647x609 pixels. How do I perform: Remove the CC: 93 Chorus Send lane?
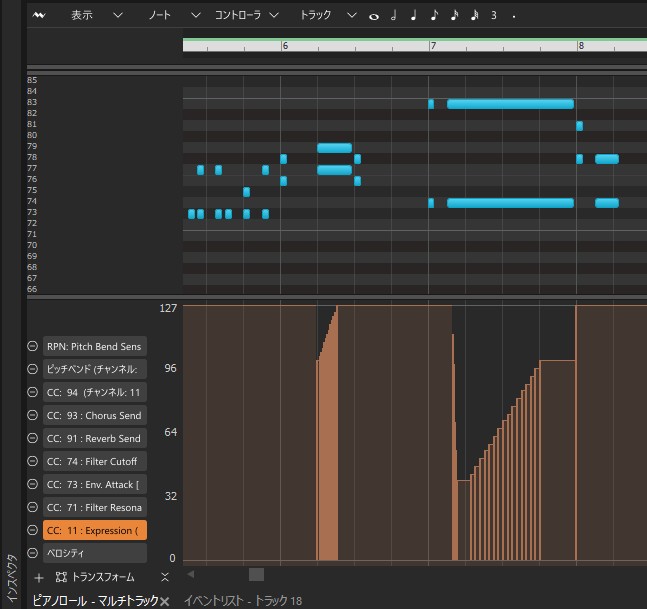(x=32, y=415)
